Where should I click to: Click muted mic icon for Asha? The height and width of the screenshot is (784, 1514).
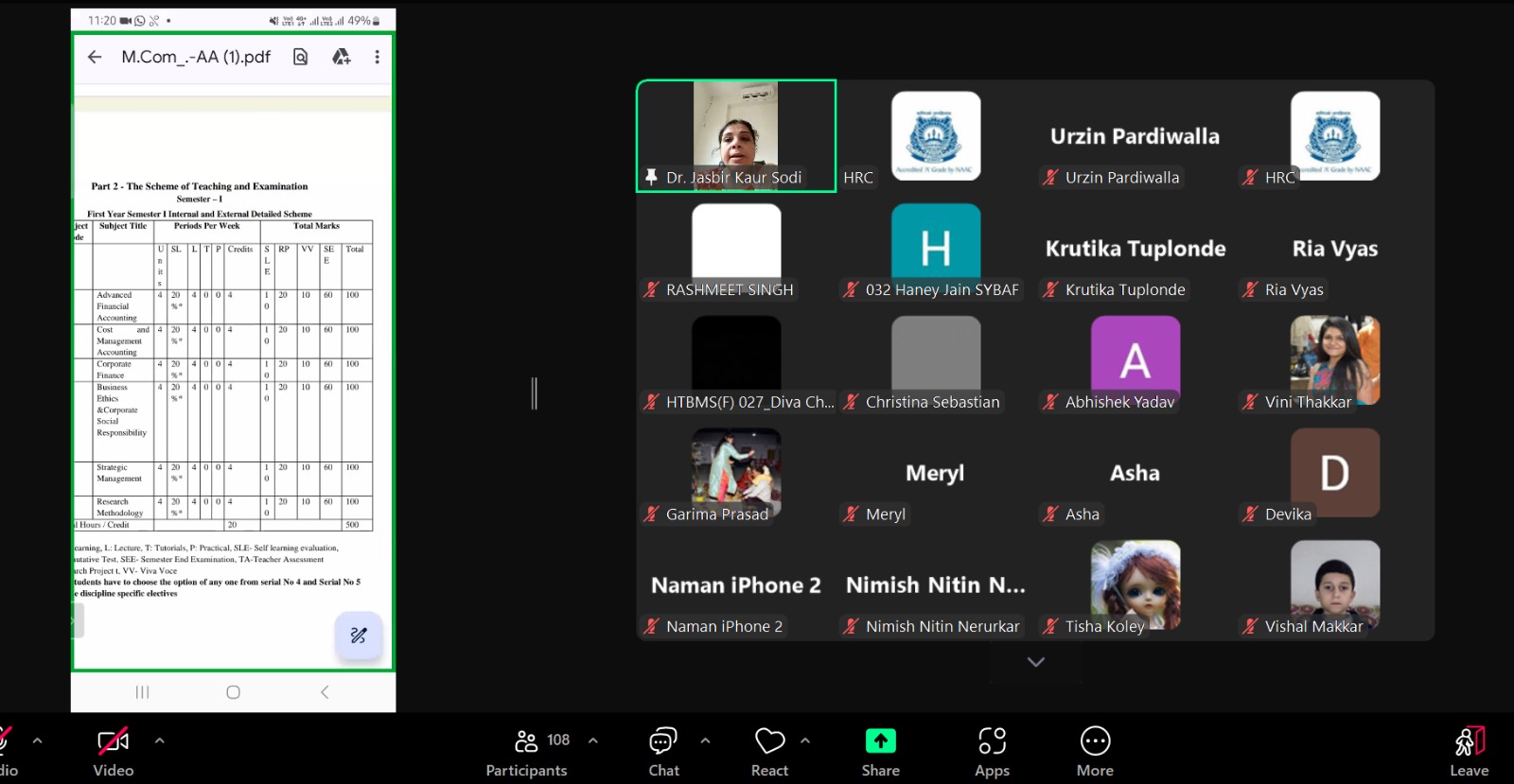pos(1050,514)
